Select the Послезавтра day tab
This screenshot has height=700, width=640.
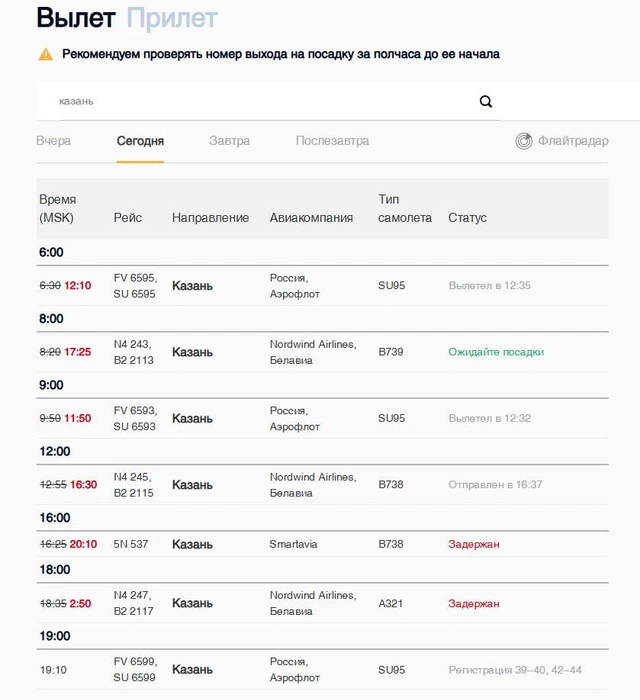(332, 141)
